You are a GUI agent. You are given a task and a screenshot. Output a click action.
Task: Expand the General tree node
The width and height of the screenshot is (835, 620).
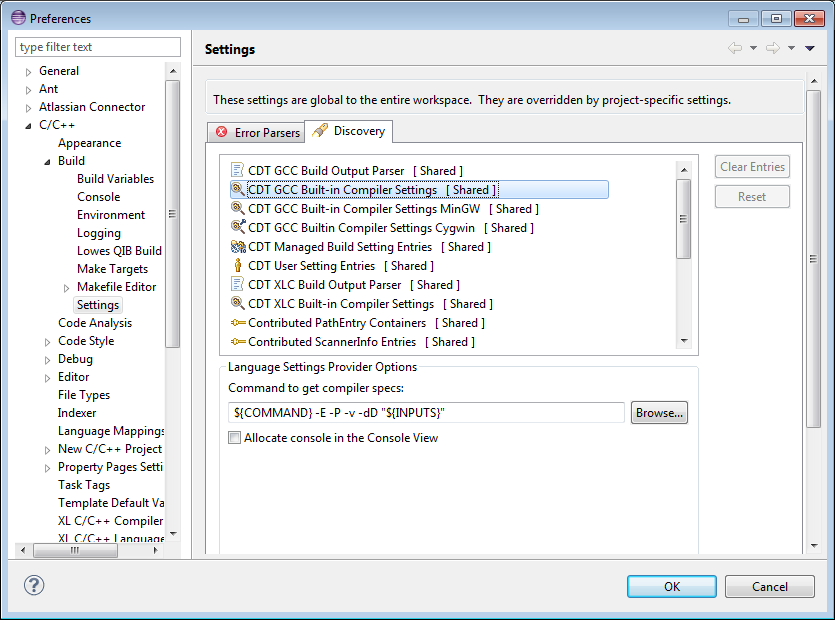[29, 72]
